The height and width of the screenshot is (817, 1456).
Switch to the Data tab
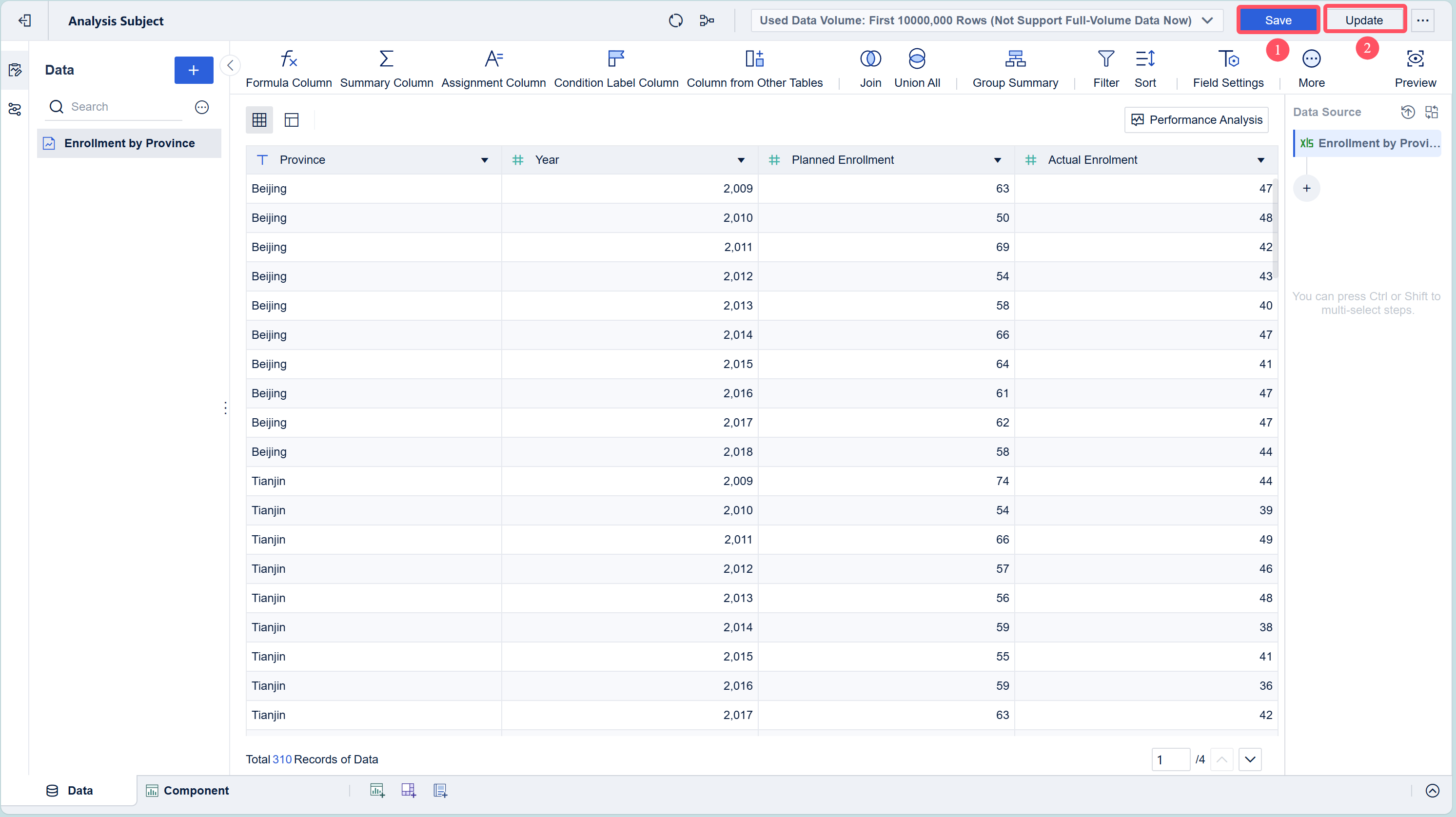click(x=70, y=791)
